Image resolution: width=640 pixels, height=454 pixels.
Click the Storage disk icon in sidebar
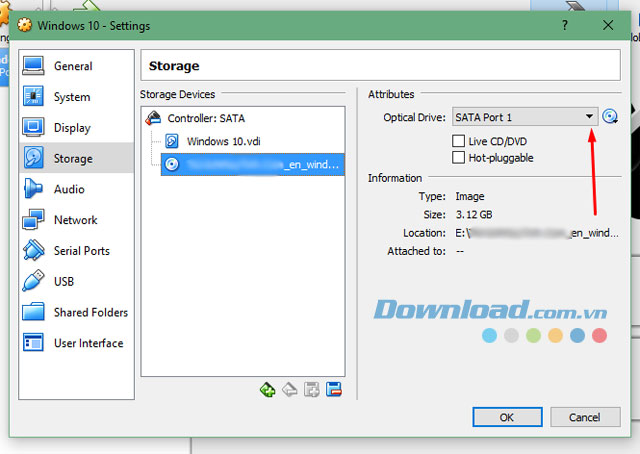33,158
